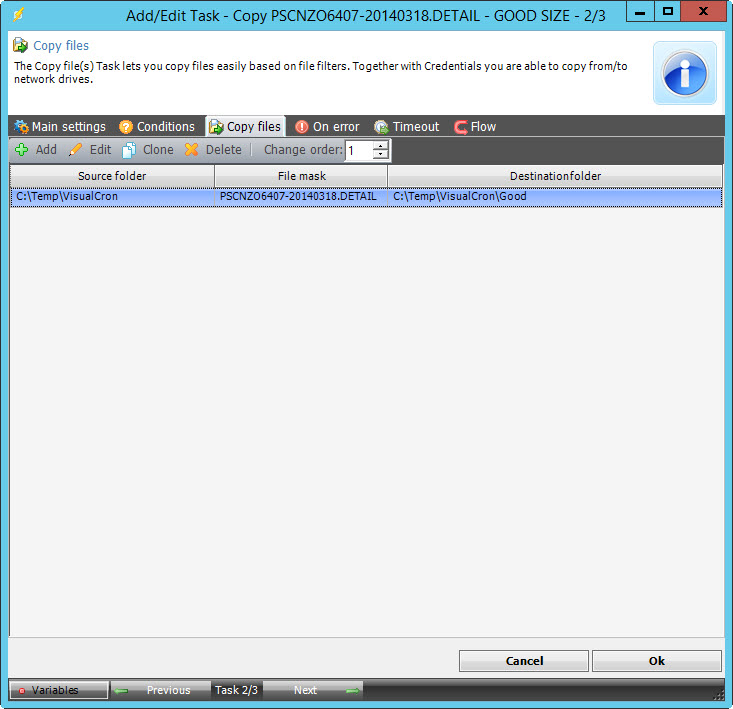Decrease Change order value with down arrow

pos(381,155)
